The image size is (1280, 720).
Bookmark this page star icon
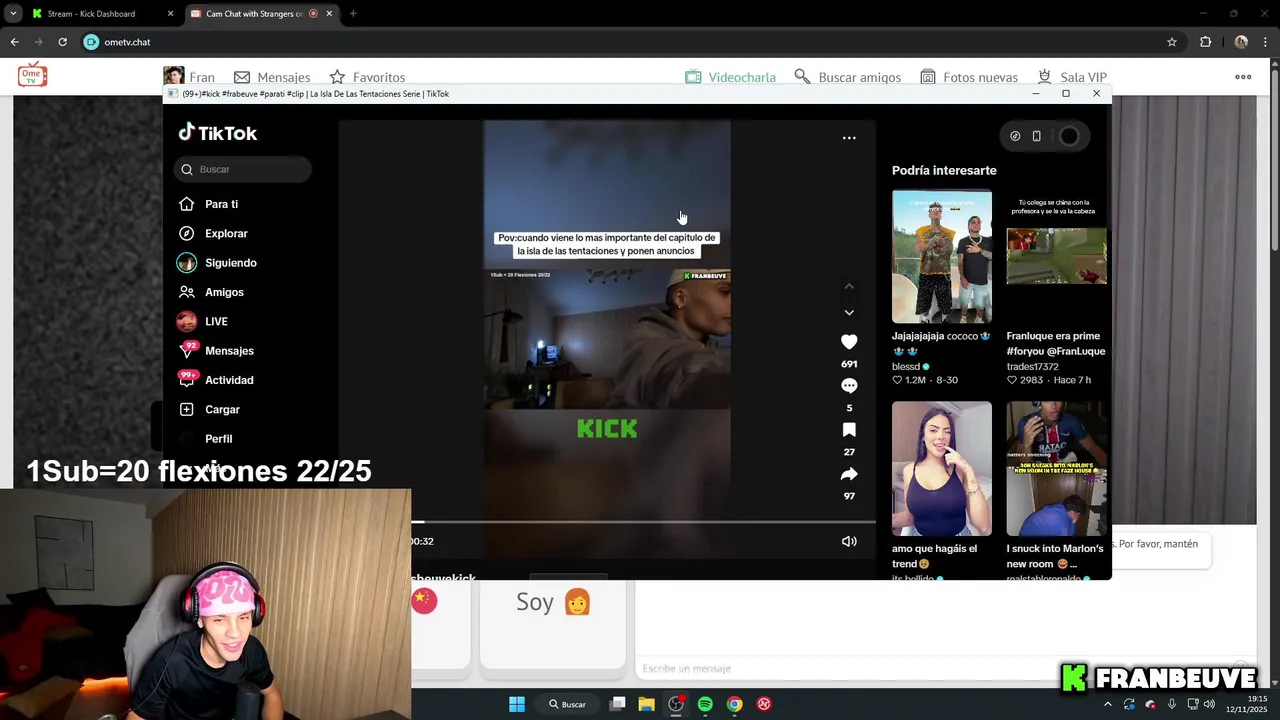pyautogui.click(x=1172, y=42)
